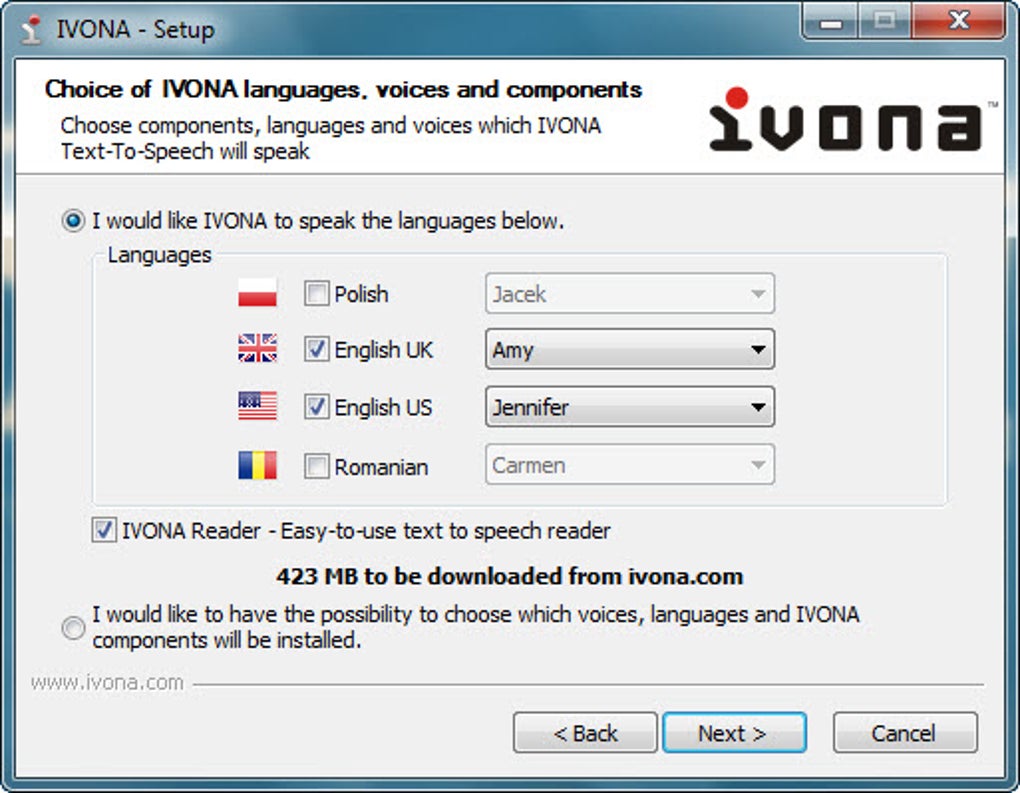
Task: Enable the Romanian language checkbox
Action: [316, 466]
